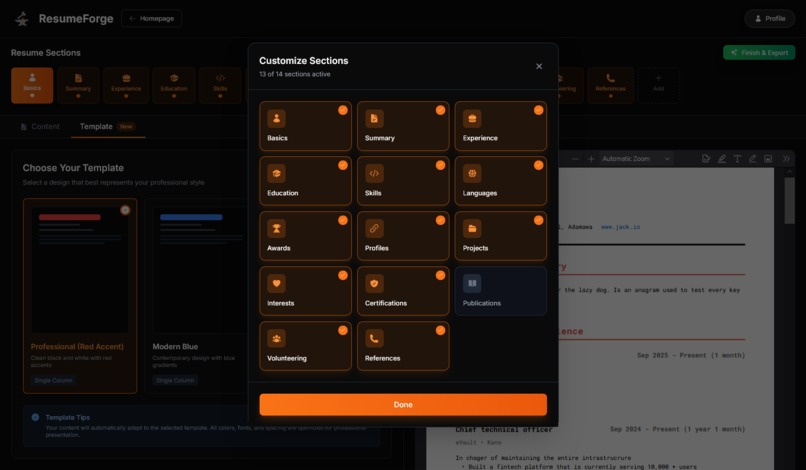The width and height of the screenshot is (806, 470).
Task: Open the Basics section in Resume Sections bar
Action: coord(32,85)
